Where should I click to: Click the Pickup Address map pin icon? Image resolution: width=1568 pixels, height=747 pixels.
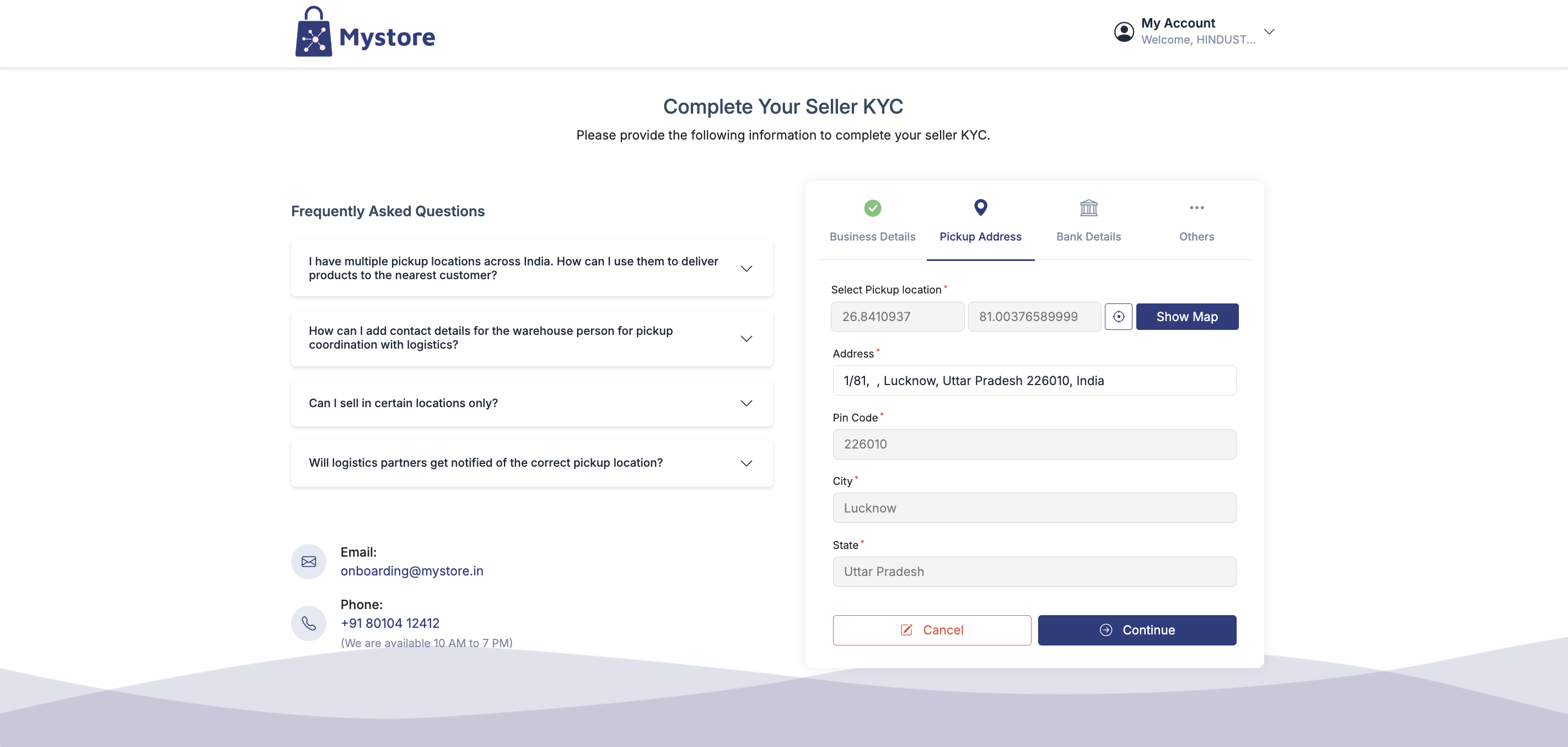click(980, 208)
